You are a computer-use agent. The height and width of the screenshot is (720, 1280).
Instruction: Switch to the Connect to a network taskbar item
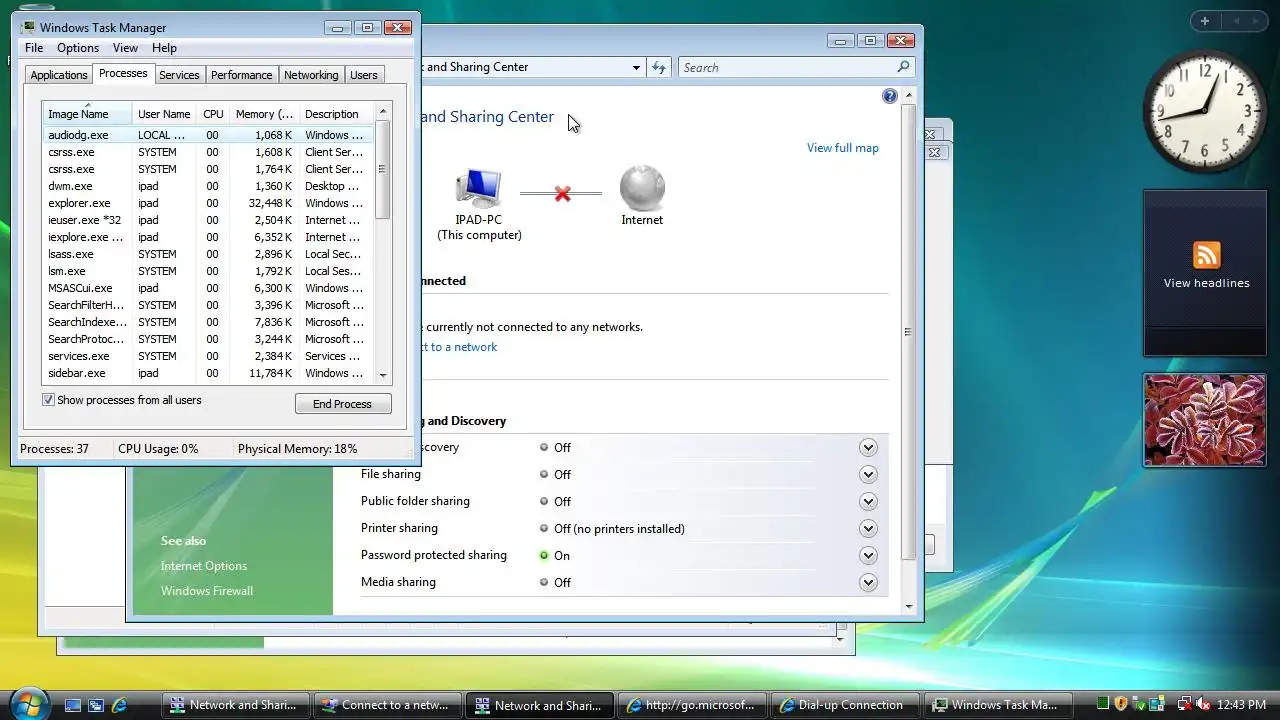click(388, 705)
